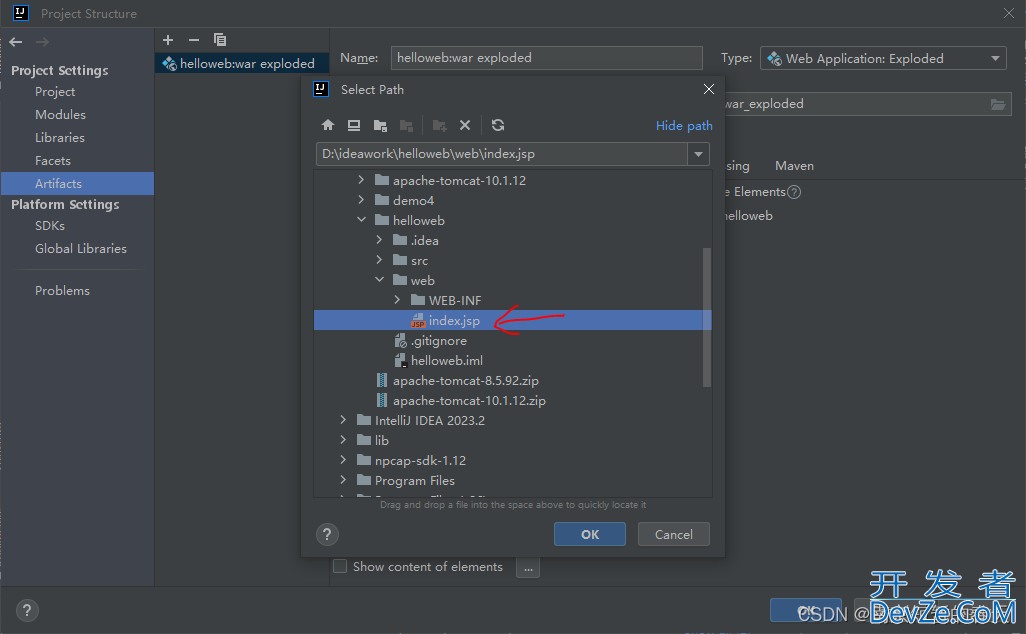Click the file tree vertical scrollbar

pos(707,317)
